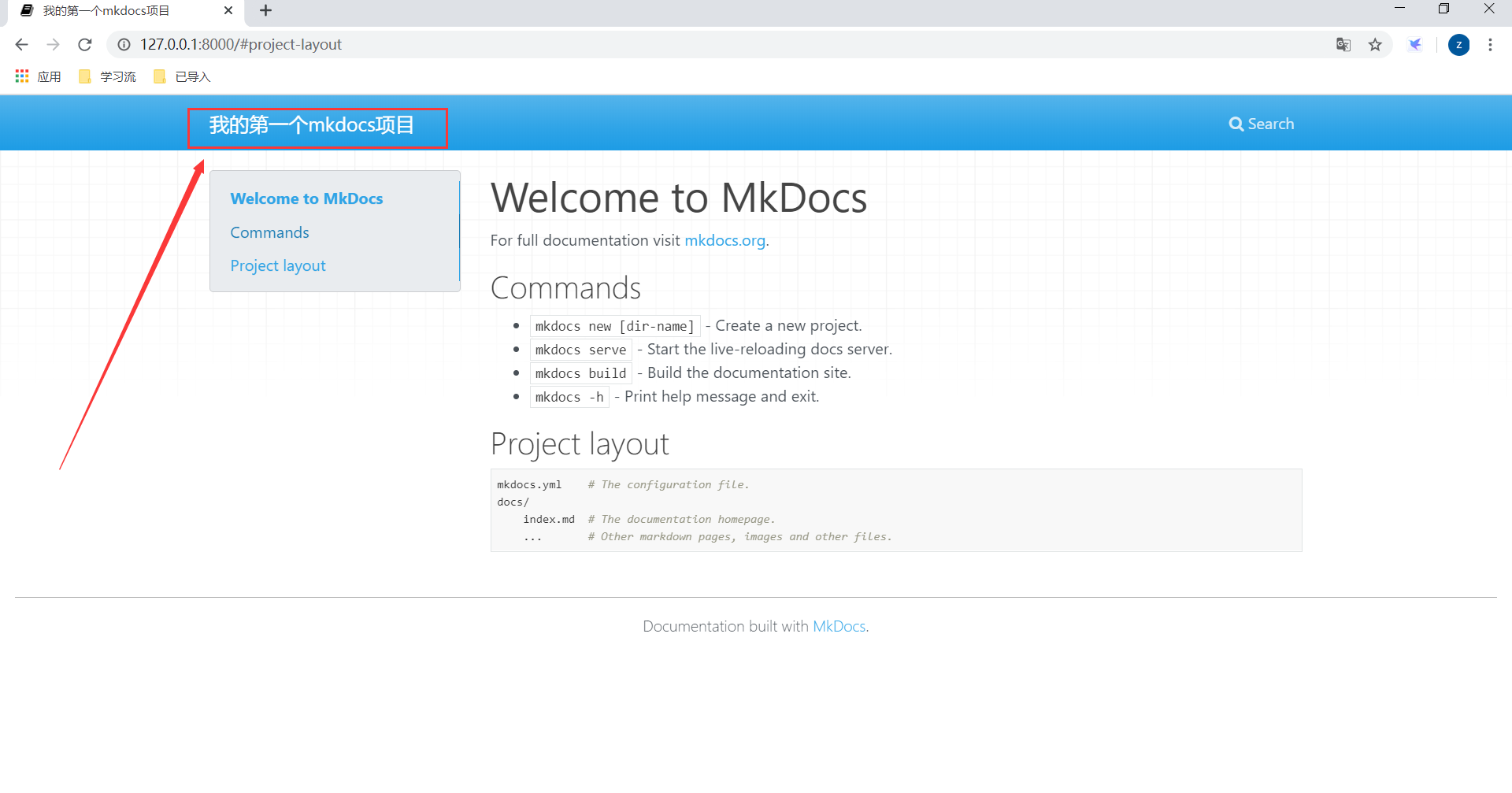
Task: Open the Chrome three-dot menu
Action: pos(1490,45)
